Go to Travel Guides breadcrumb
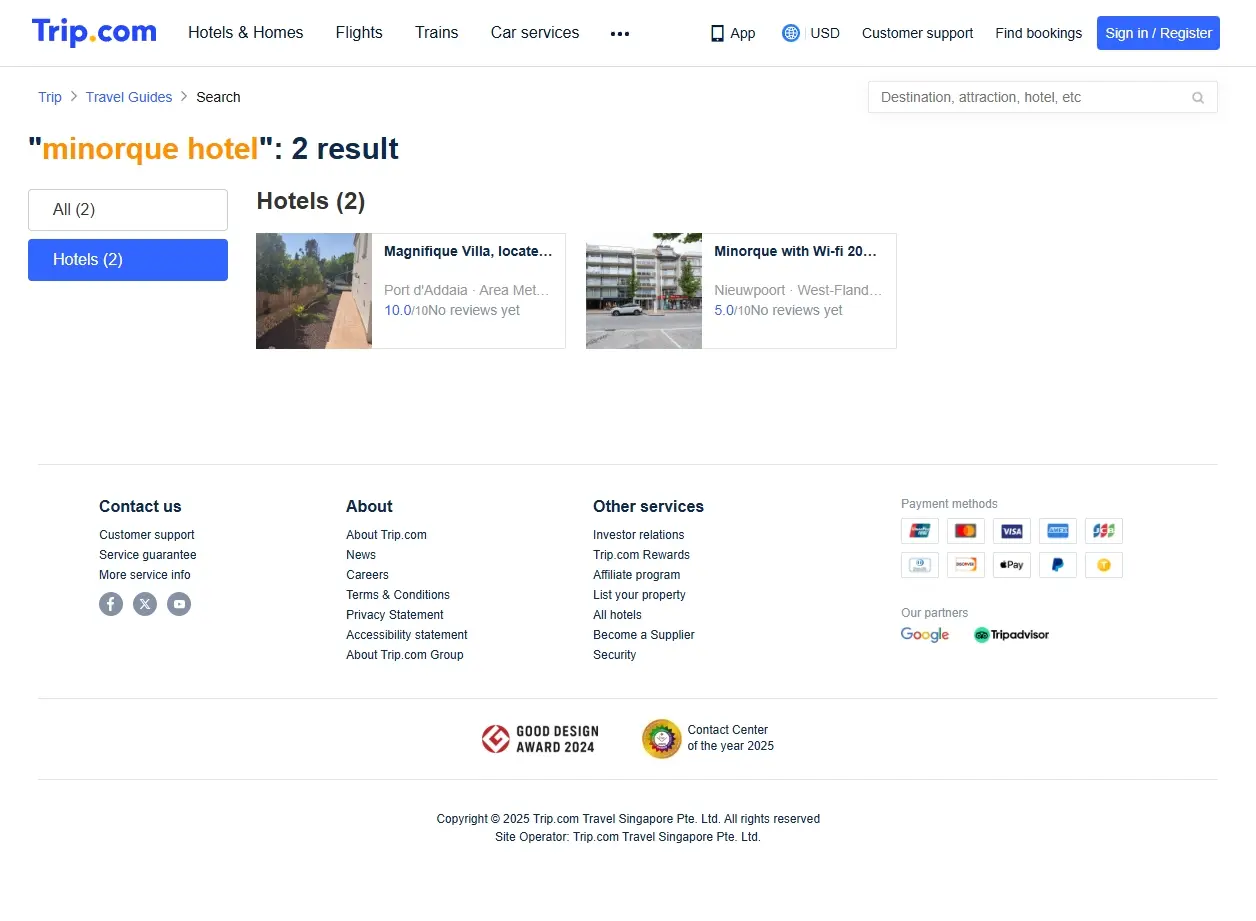The image size is (1256, 921). 129,97
